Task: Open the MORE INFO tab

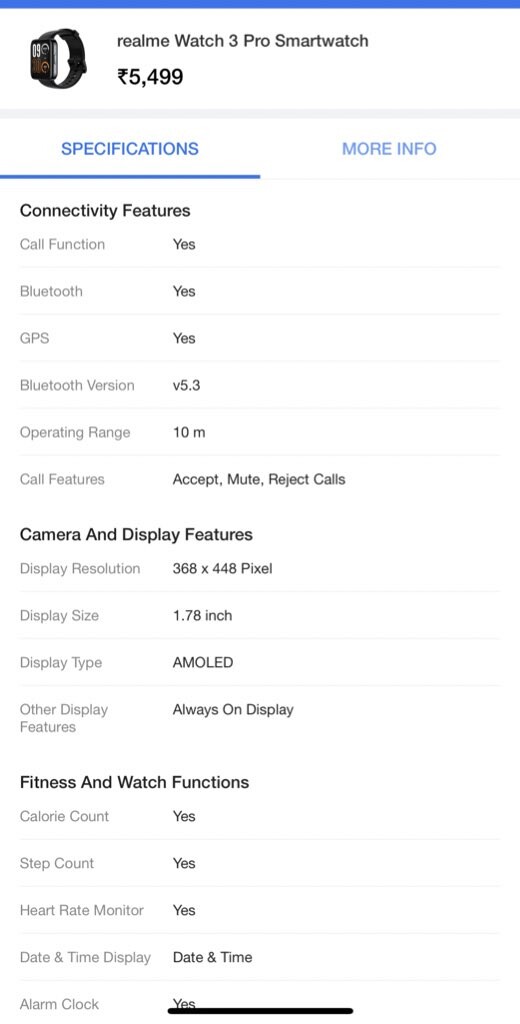Action: click(389, 149)
